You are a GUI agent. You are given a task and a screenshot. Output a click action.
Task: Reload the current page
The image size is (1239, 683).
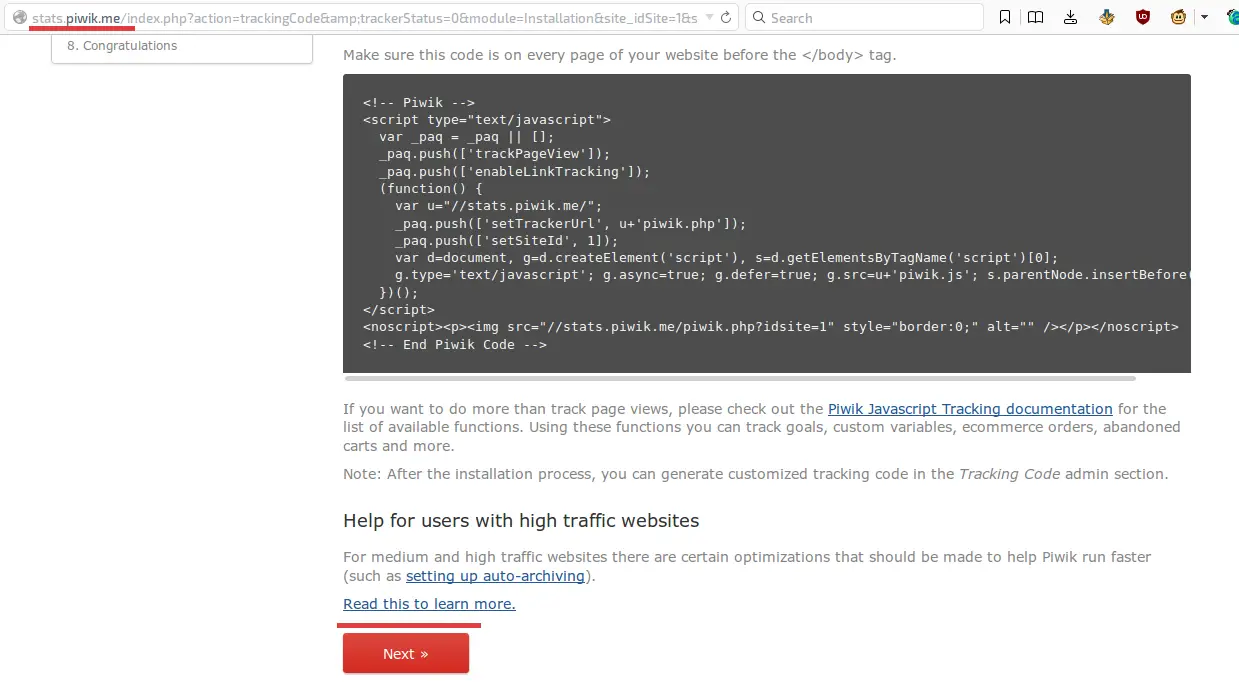[x=727, y=17]
